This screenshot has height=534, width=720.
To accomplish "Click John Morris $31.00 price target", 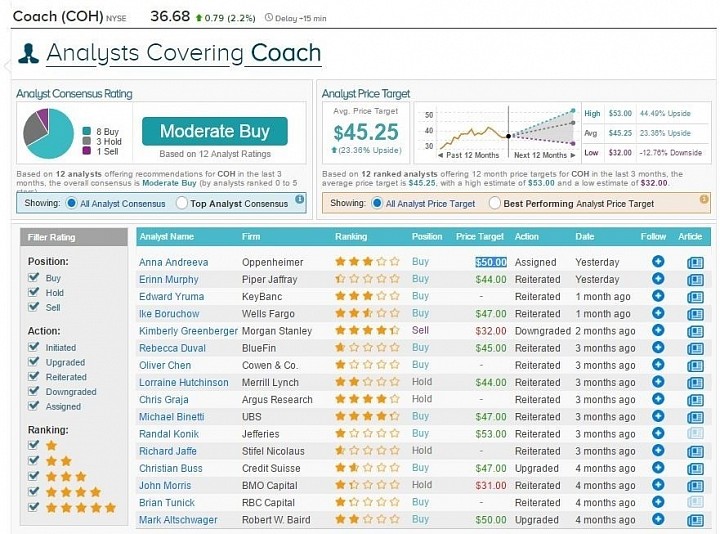I will 491,485.
